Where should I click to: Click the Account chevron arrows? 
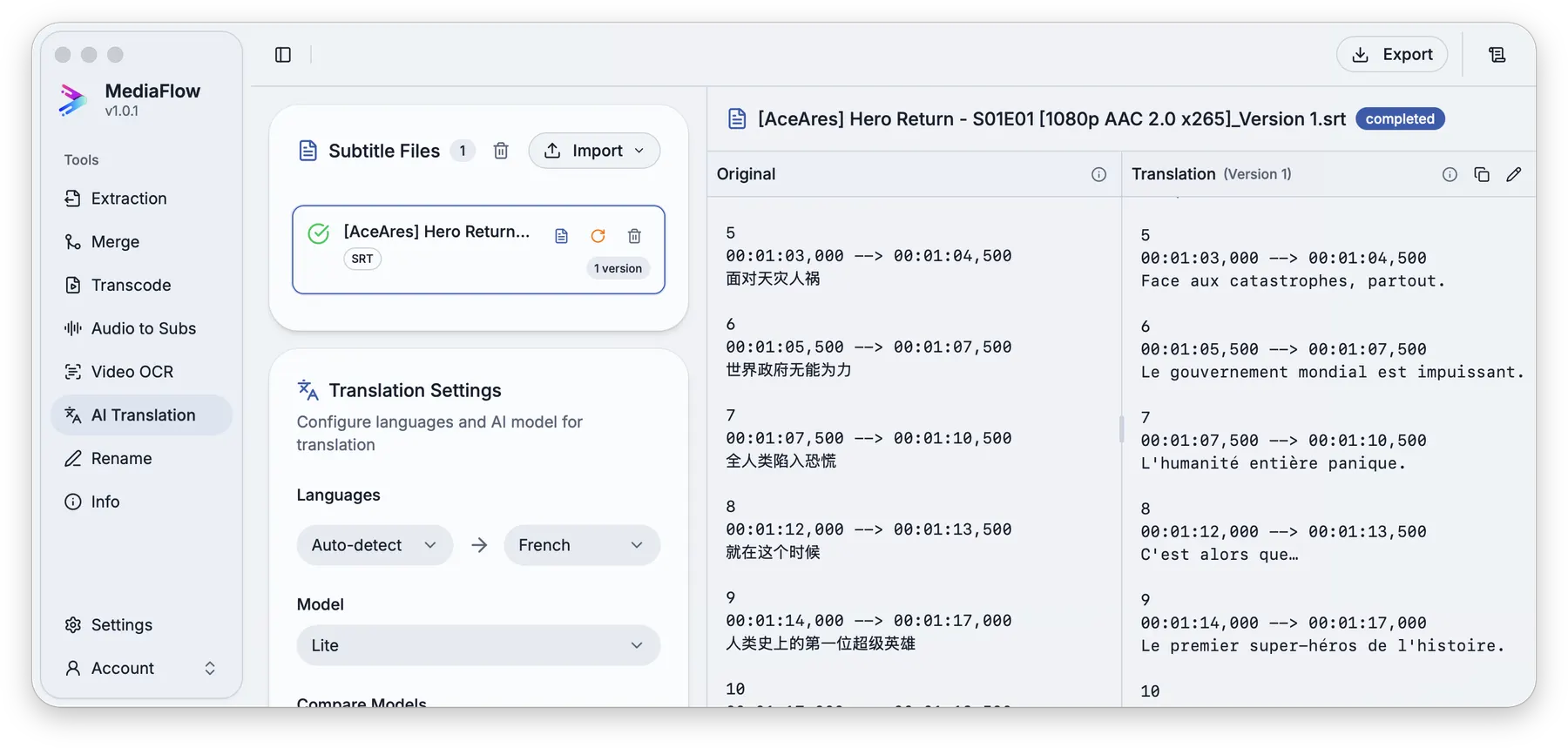(210, 668)
